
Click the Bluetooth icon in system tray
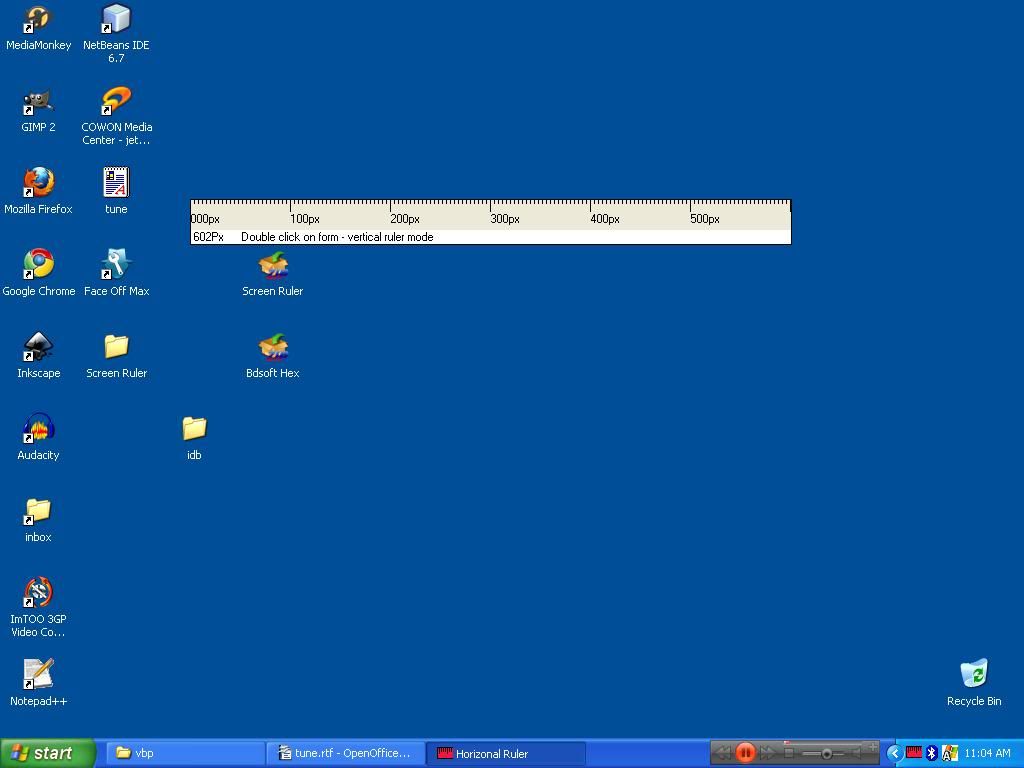tap(932, 753)
